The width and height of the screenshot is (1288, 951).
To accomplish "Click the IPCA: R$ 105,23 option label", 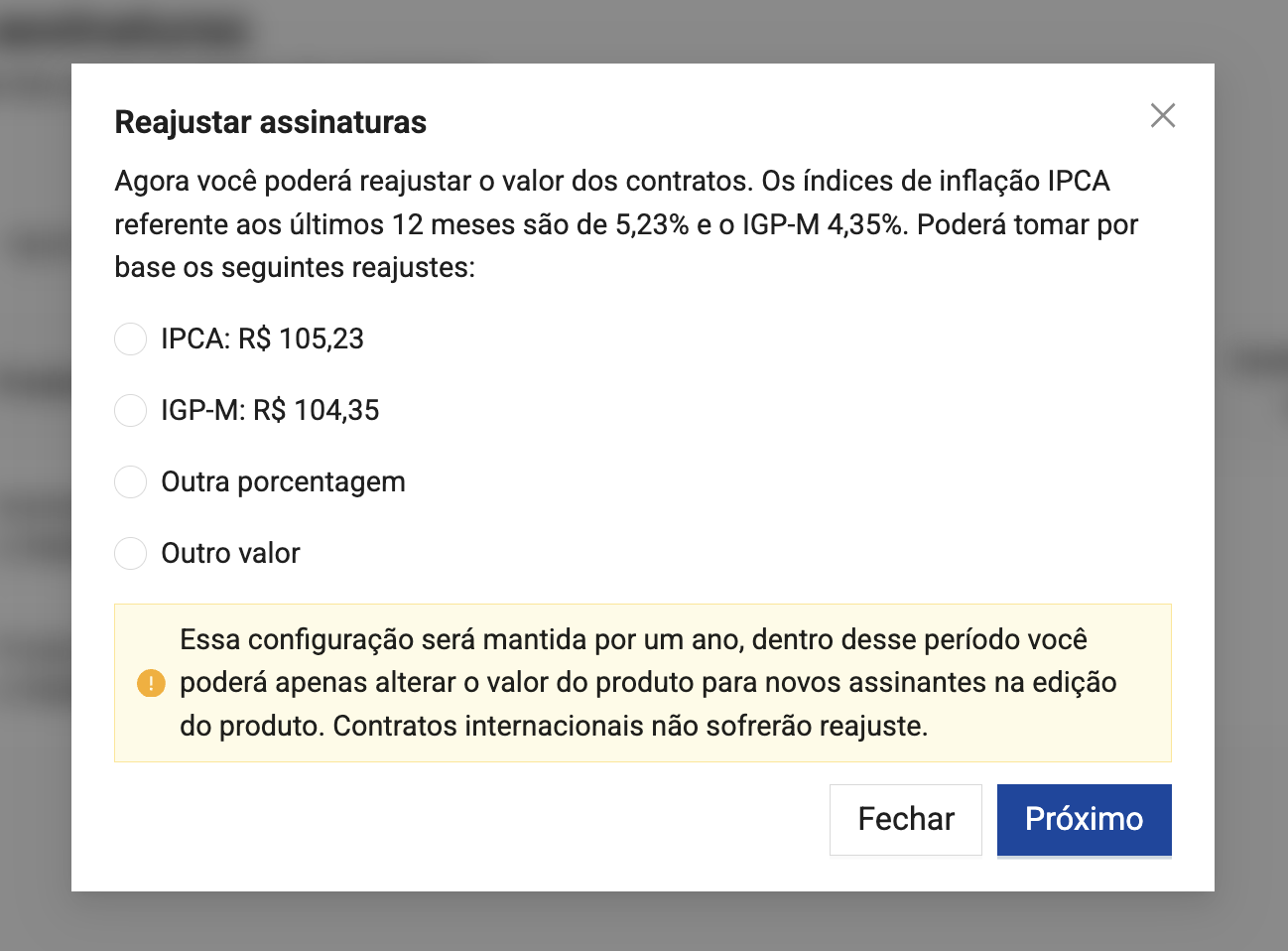I will click(262, 340).
